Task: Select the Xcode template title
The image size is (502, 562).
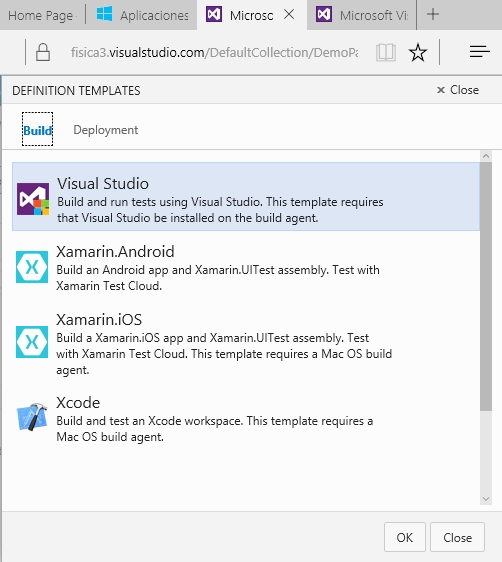Action: [78, 403]
